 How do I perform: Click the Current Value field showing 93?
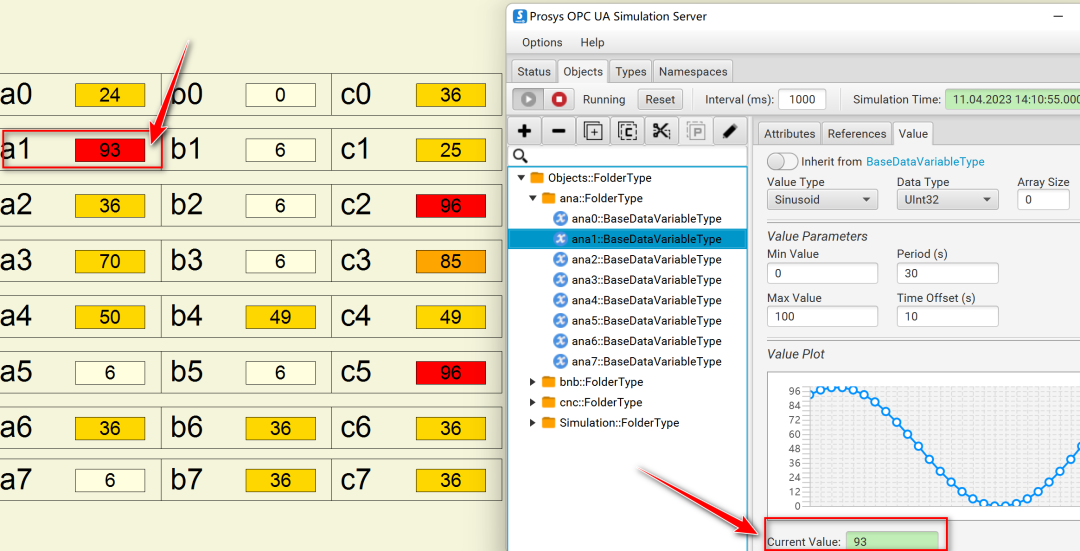point(892,541)
